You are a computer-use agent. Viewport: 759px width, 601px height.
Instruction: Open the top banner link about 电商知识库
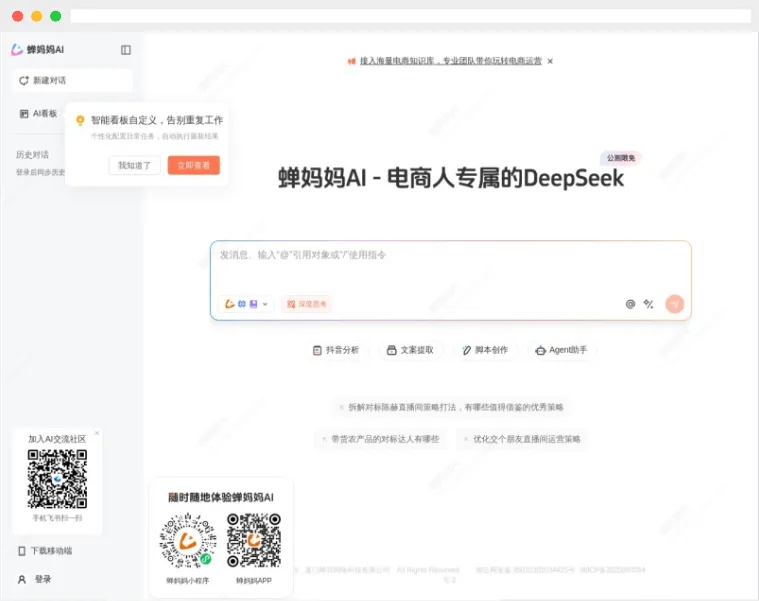point(451,61)
